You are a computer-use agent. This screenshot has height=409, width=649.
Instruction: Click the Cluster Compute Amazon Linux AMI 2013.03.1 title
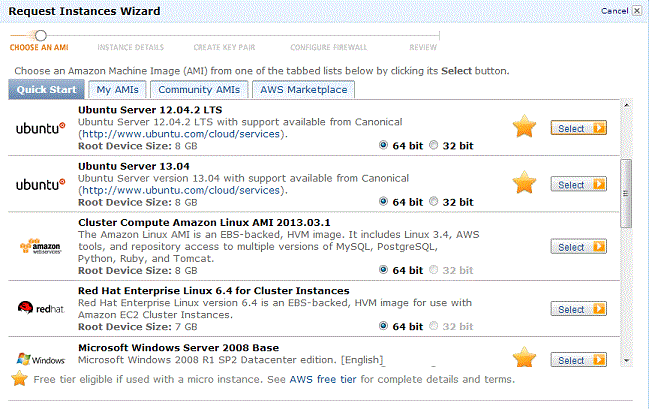[x=204, y=222]
